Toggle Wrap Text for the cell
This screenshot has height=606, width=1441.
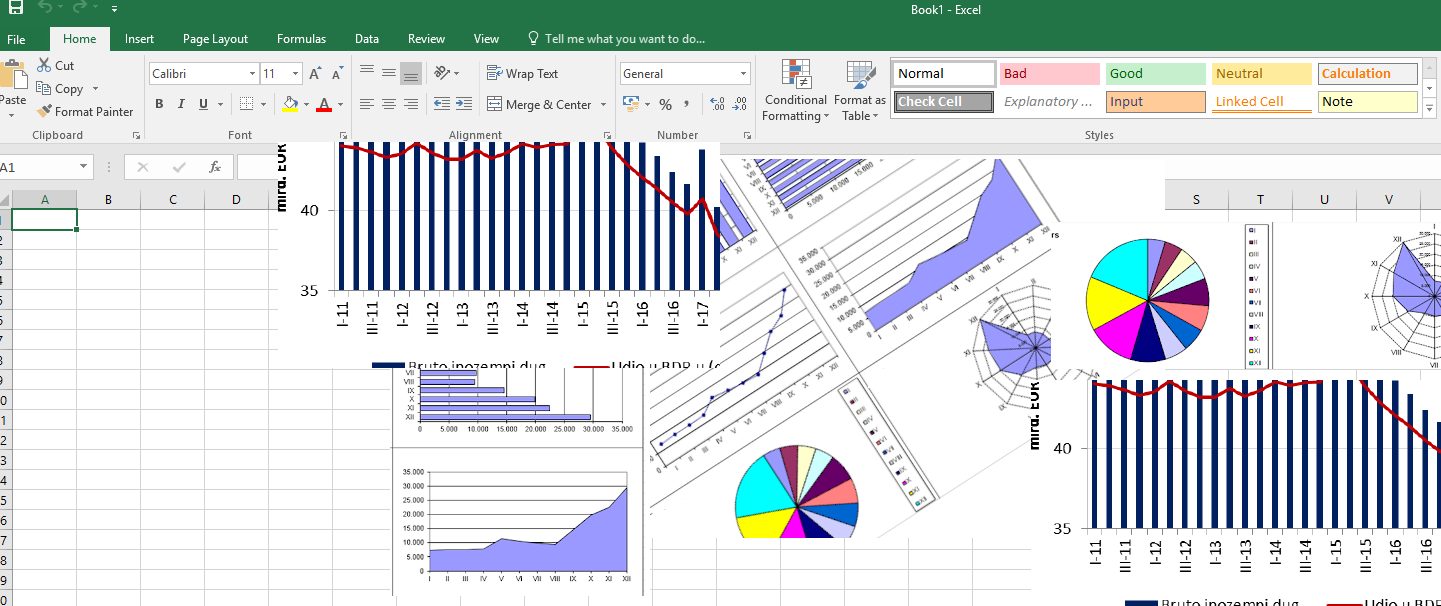[x=522, y=74]
